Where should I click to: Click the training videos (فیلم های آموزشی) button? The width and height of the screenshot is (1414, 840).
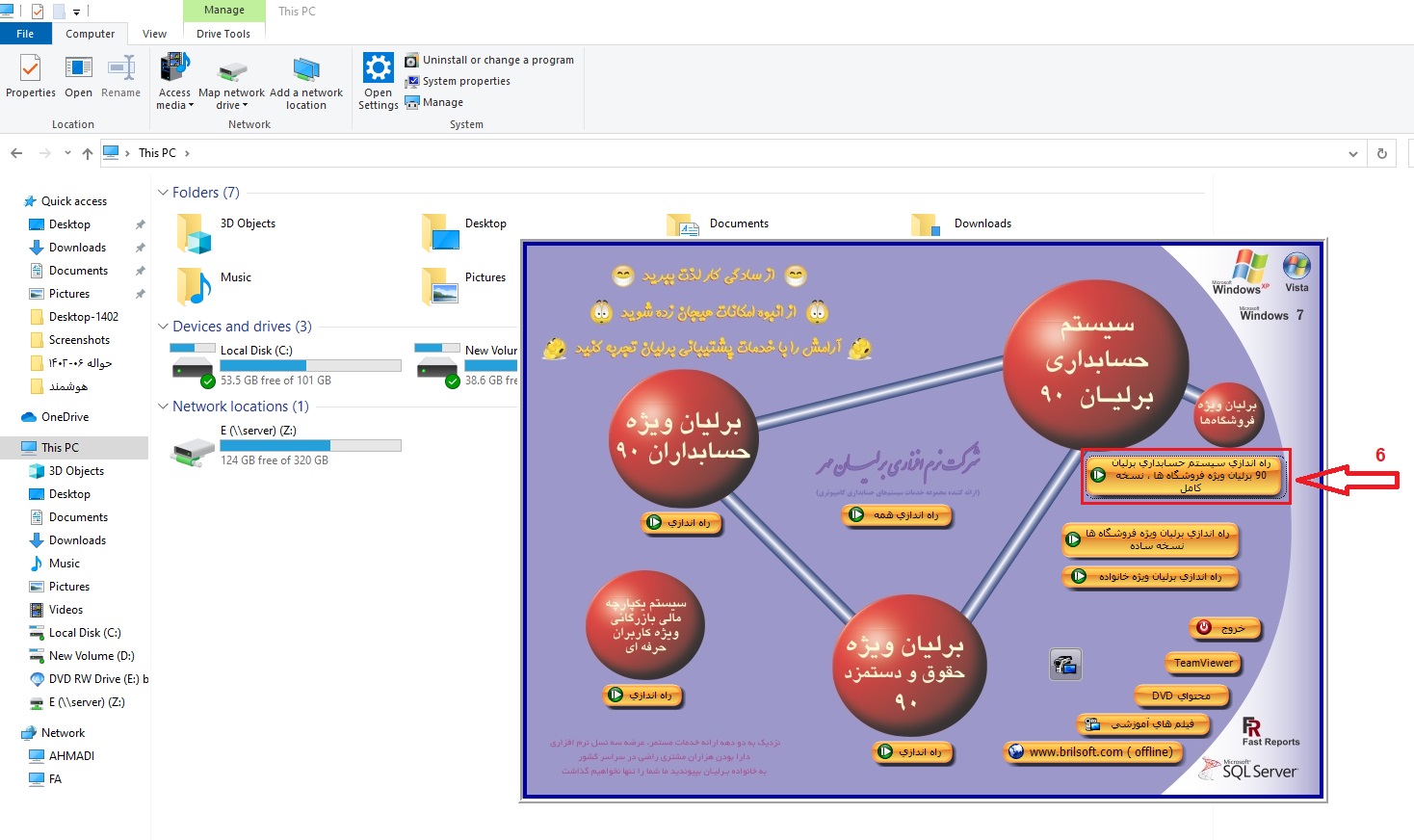click(x=1142, y=723)
